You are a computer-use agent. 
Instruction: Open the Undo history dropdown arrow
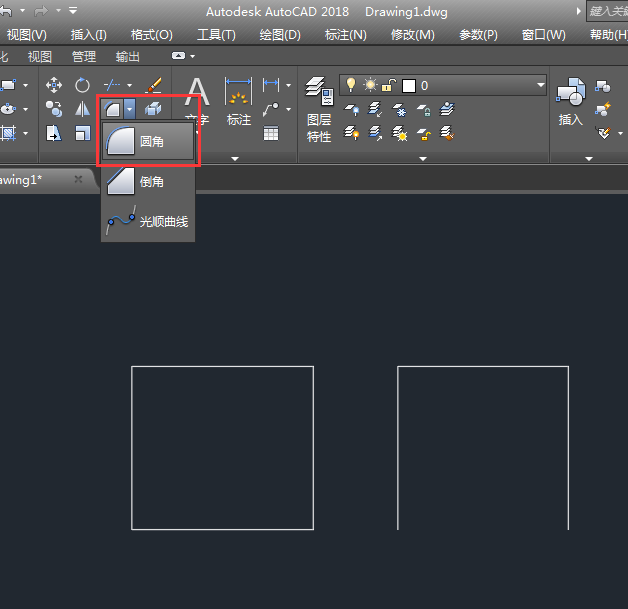point(22,11)
